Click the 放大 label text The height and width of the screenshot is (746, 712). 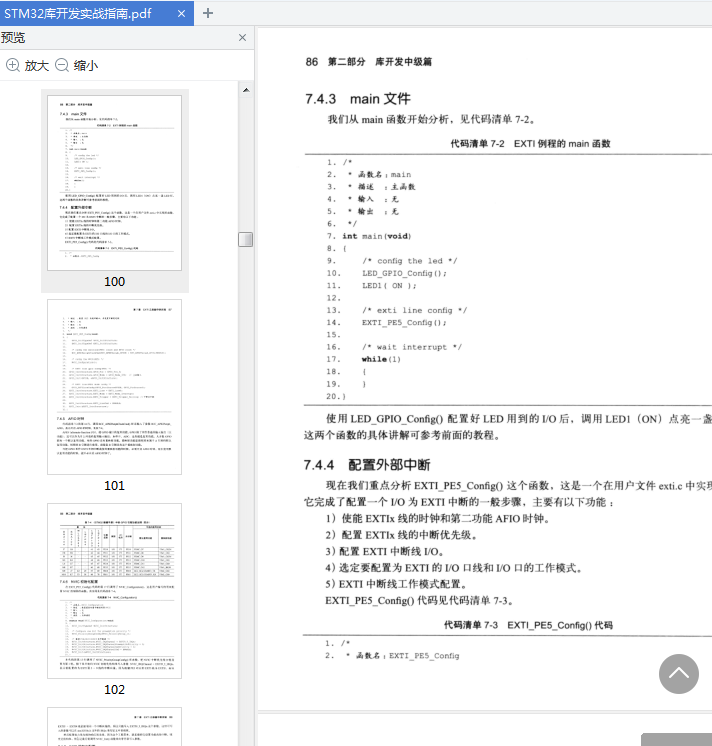click(x=37, y=66)
